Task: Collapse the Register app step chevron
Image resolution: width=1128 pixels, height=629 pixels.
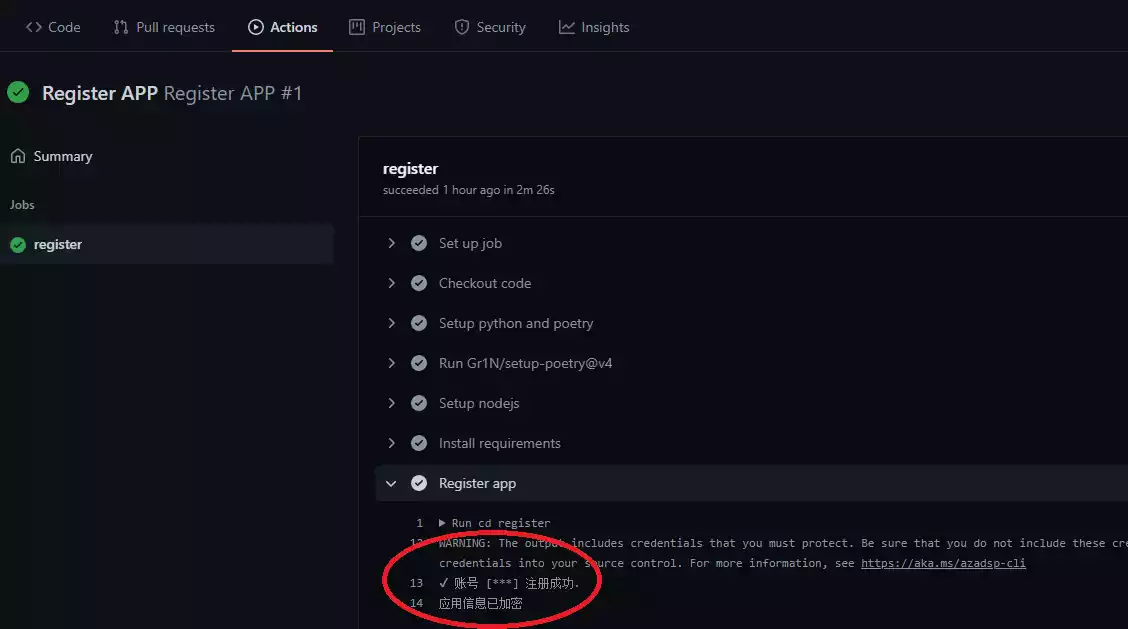Action: click(x=391, y=484)
